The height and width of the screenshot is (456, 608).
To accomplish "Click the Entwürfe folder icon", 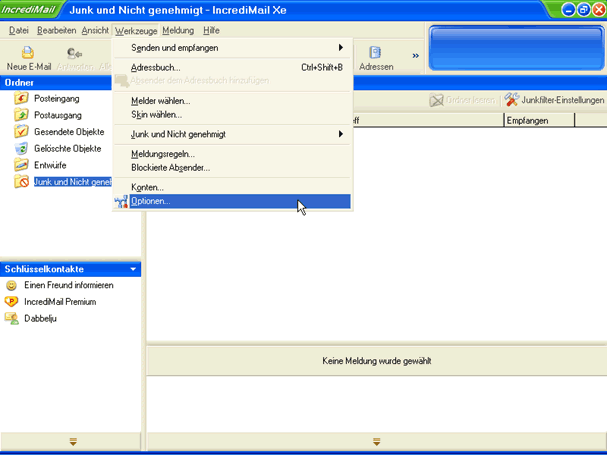I will [x=21, y=165].
